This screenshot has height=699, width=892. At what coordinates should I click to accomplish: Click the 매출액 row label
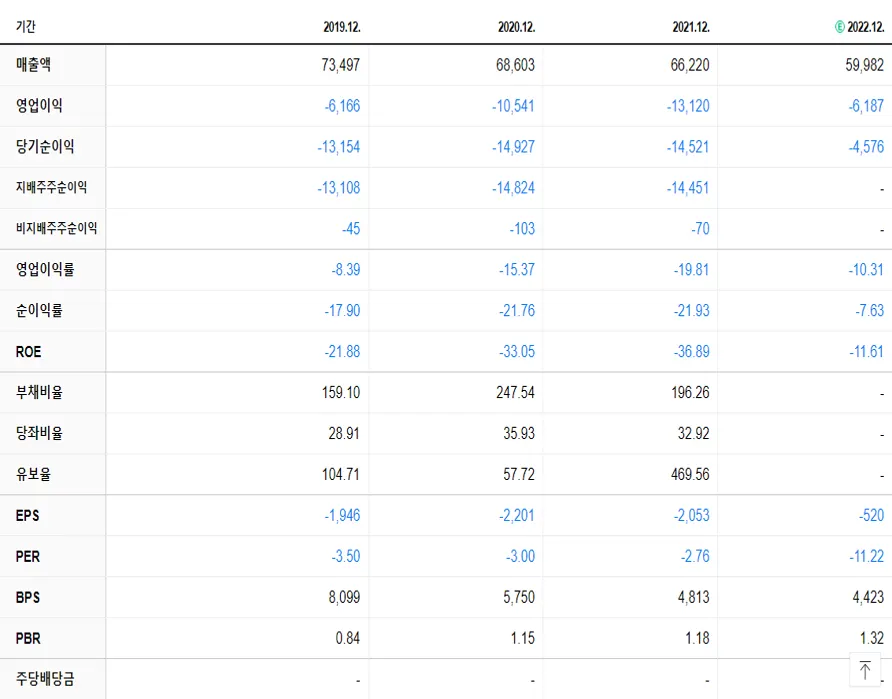(34, 65)
